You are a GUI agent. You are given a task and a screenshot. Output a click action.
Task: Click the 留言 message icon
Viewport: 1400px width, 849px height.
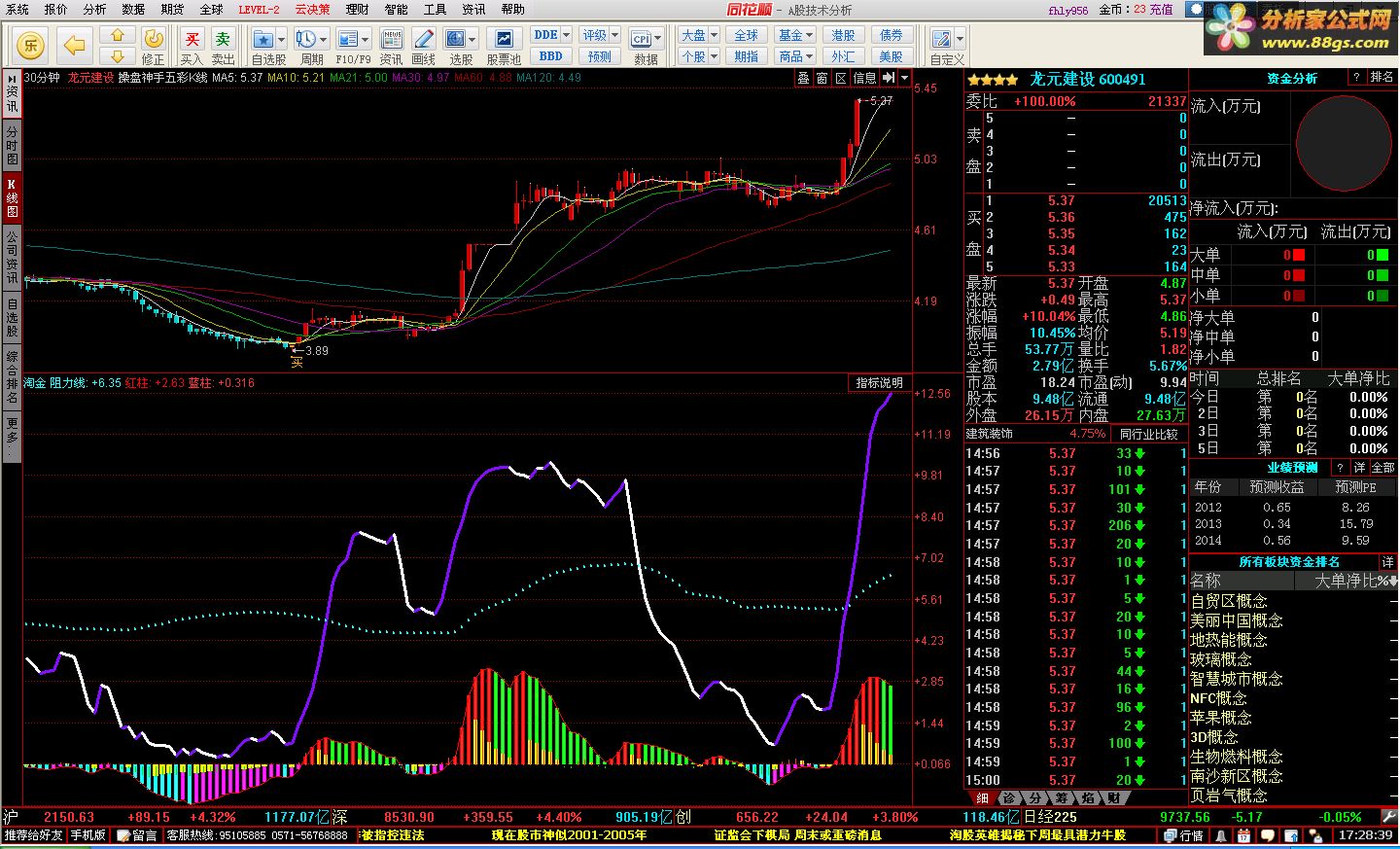(137, 835)
